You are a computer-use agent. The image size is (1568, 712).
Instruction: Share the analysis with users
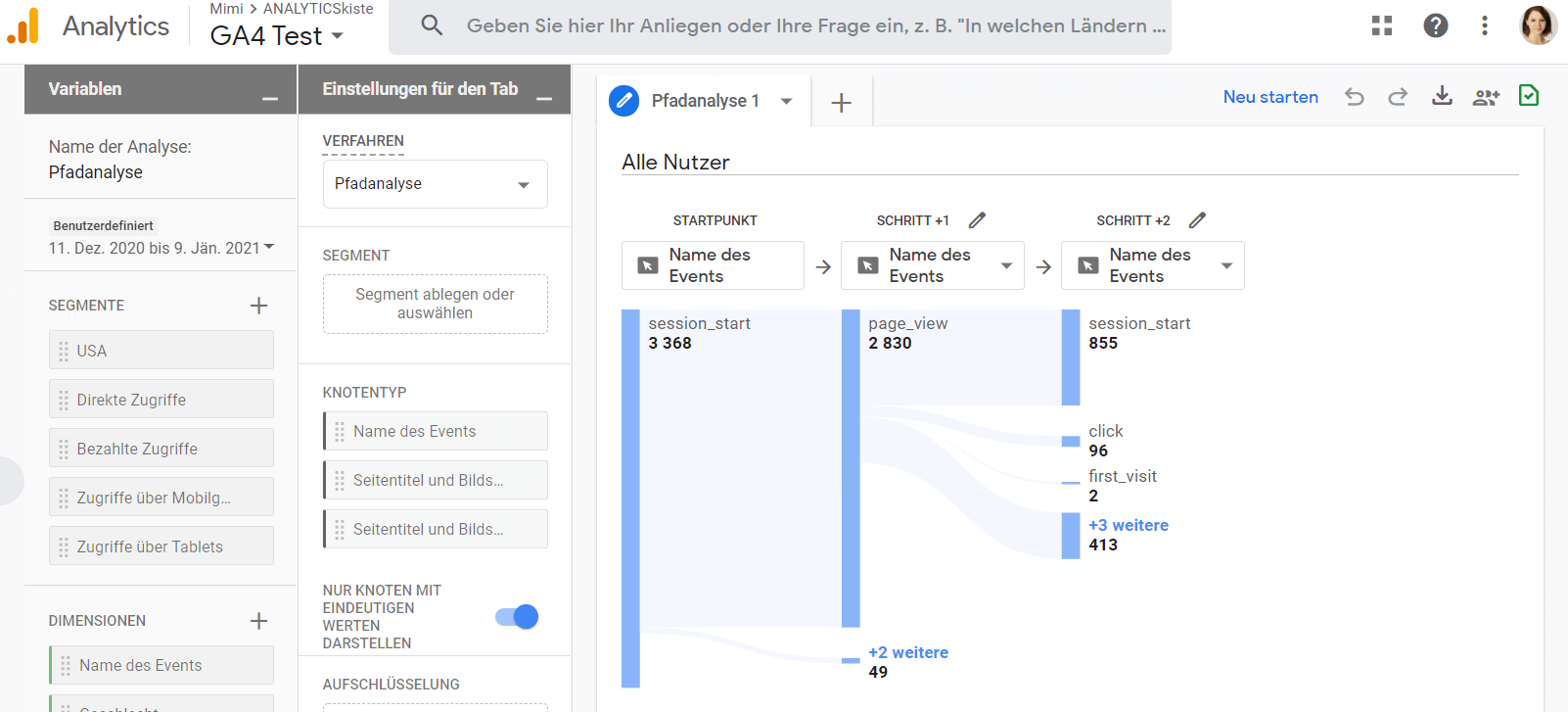point(1486,97)
